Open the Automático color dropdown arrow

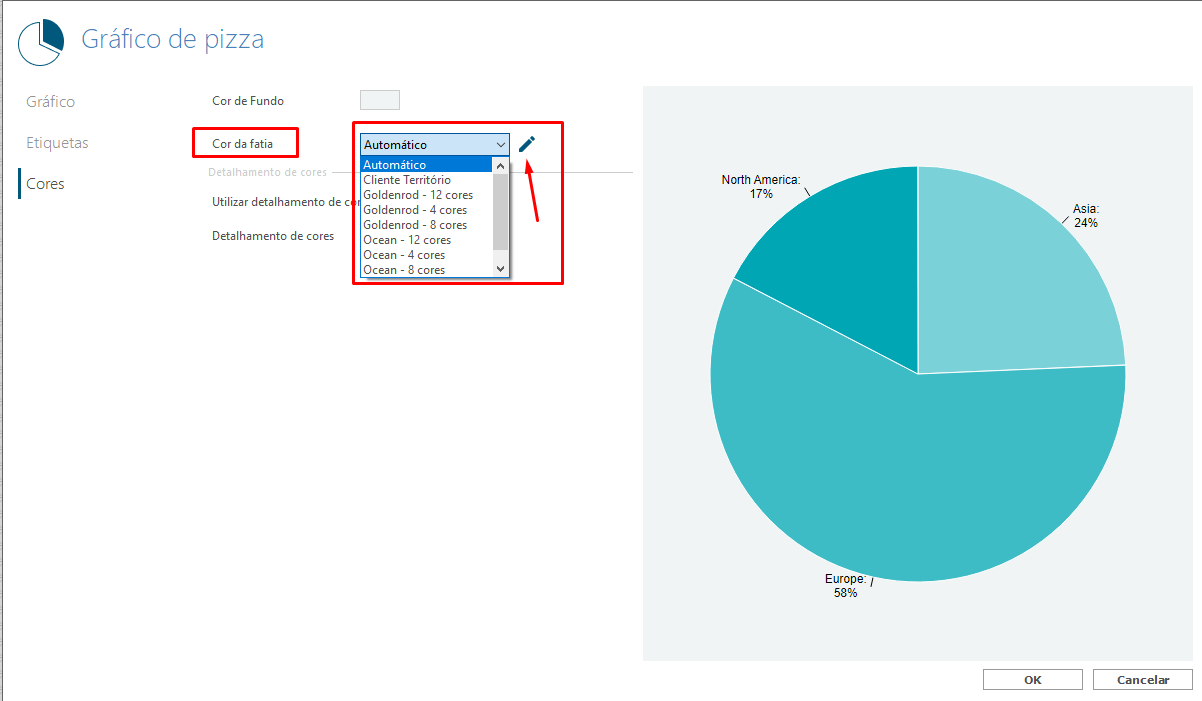tap(501, 145)
